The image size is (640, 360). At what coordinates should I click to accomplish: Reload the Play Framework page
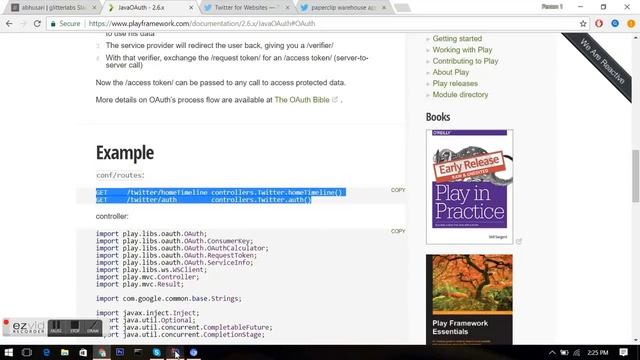click(37, 24)
